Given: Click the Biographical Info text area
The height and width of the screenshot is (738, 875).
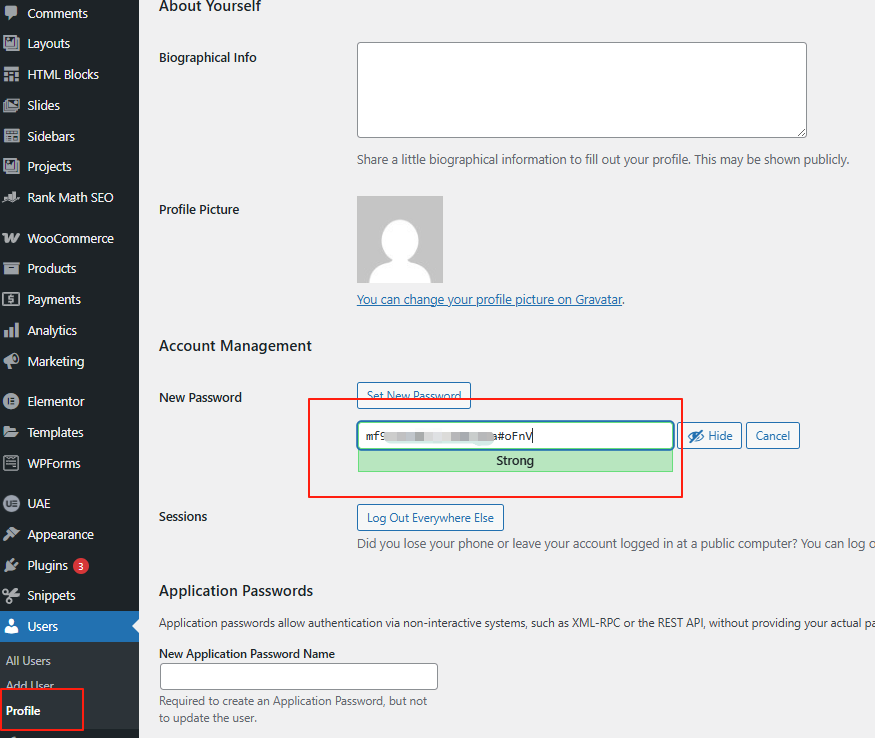Looking at the screenshot, I should (x=581, y=90).
